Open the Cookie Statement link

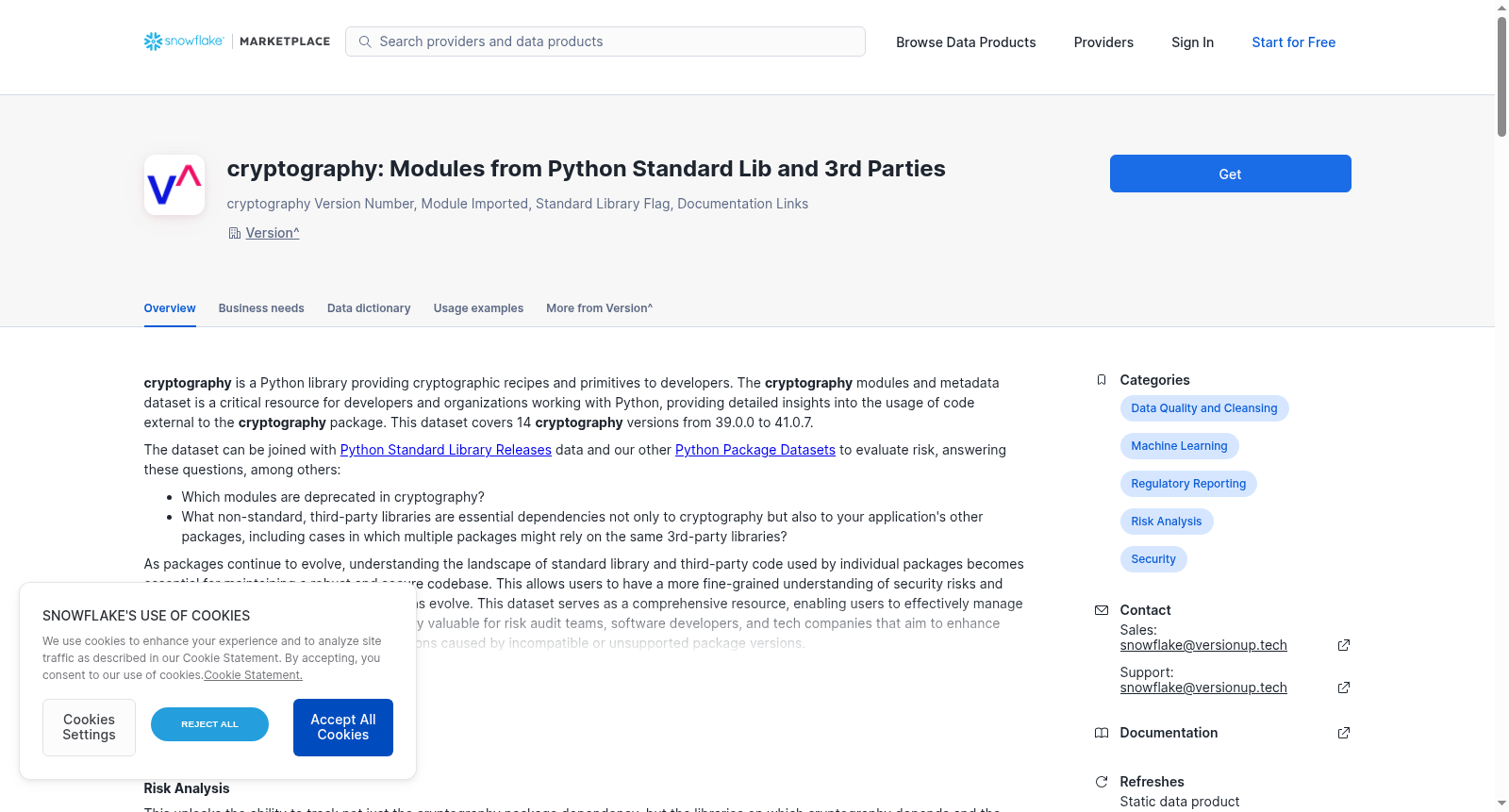pos(253,675)
